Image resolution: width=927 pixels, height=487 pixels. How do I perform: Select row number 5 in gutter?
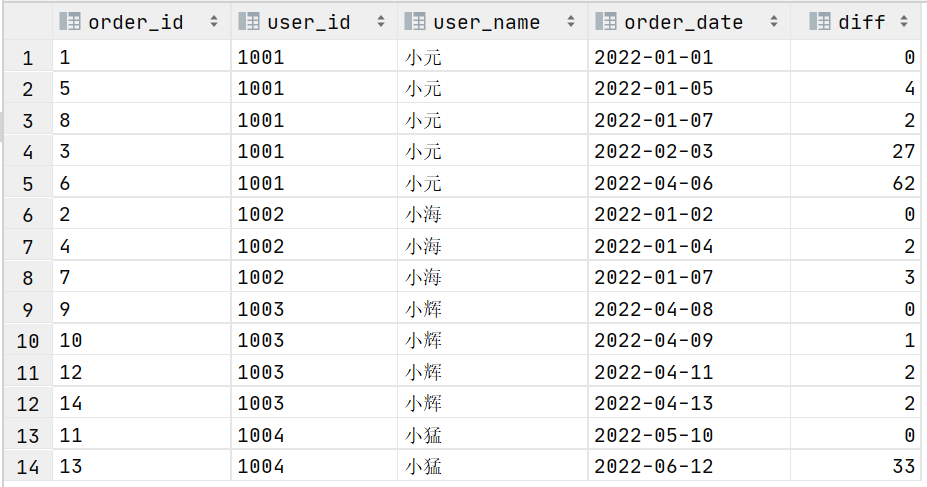click(28, 183)
